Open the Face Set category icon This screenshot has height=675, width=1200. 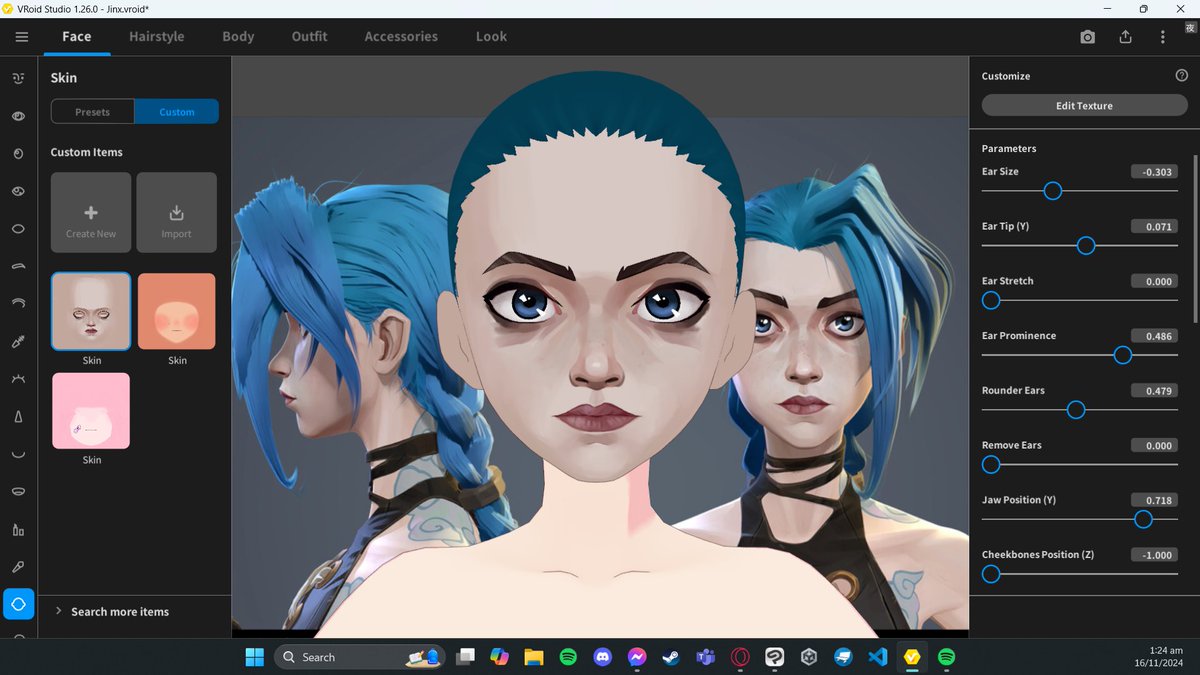click(x=18, y=78)
